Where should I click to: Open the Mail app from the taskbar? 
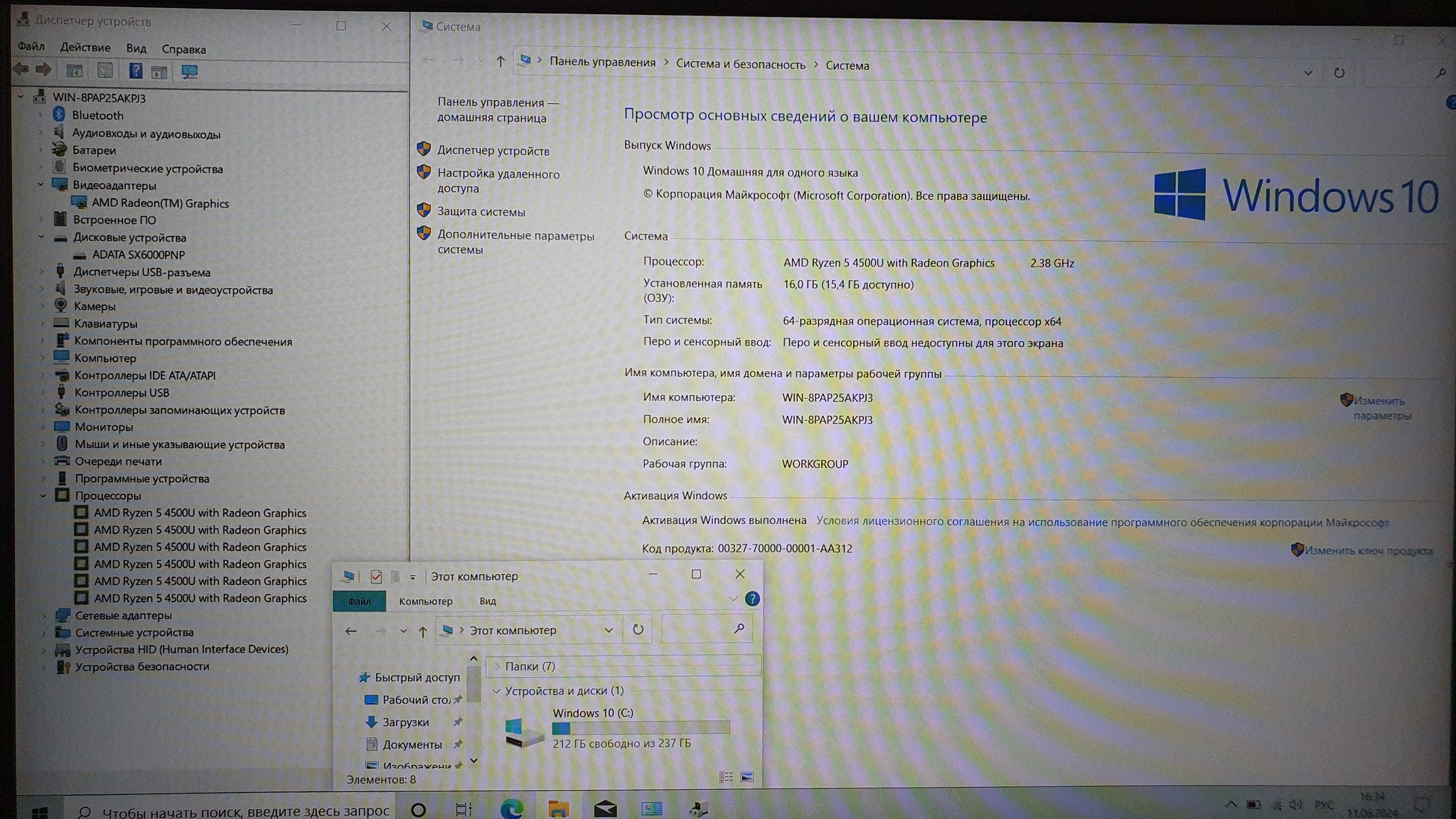click(605, 809)
